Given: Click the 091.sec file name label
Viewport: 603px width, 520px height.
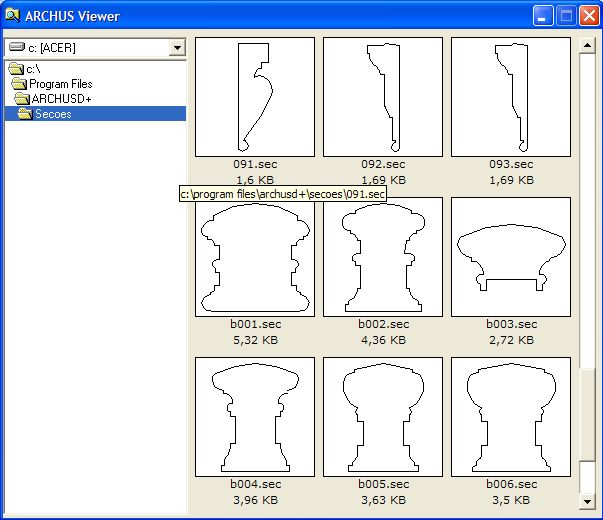Looking at the screenshot, I should coord(255,164).
